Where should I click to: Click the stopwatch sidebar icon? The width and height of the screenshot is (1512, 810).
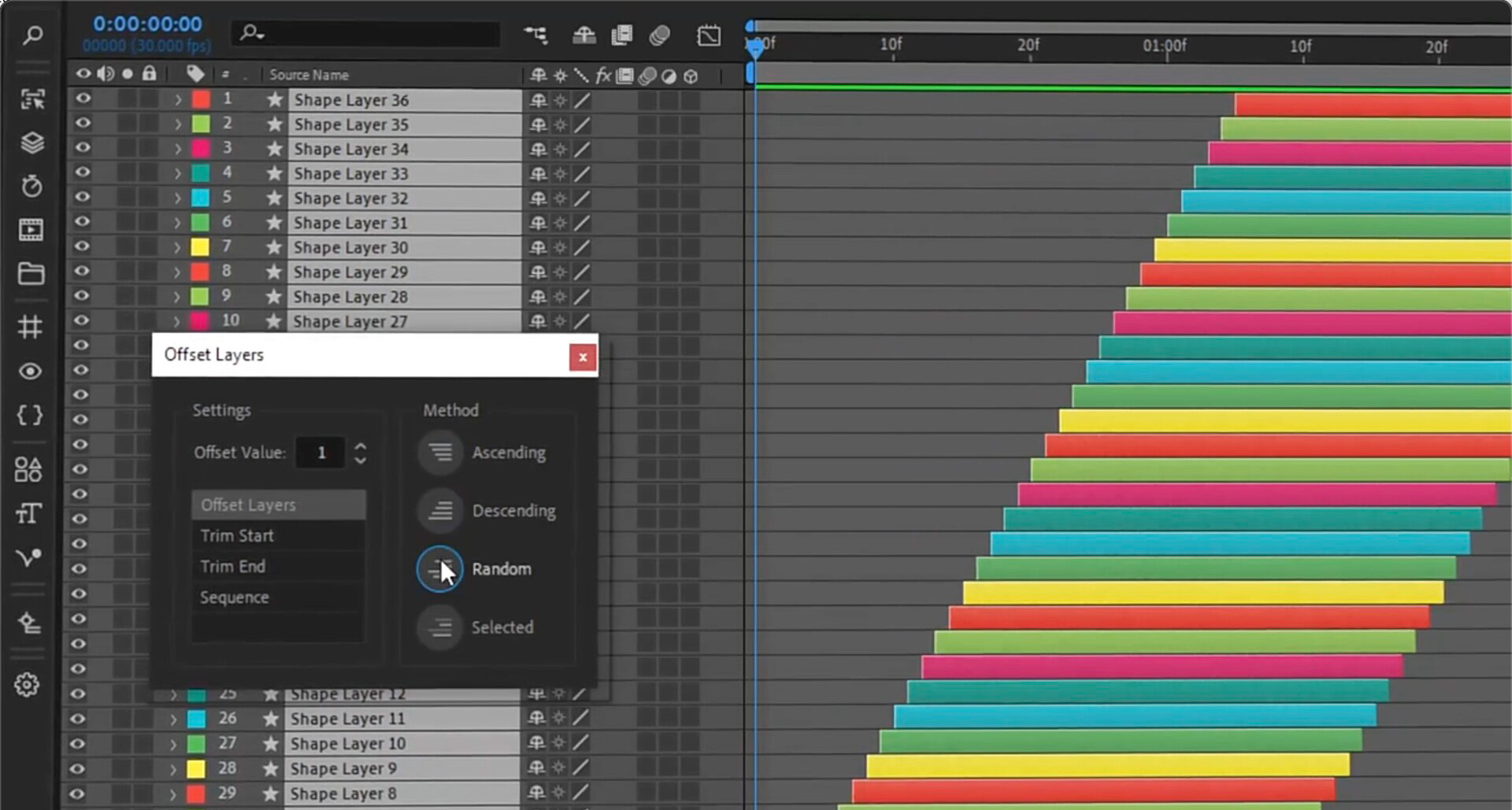pos(31,186)
